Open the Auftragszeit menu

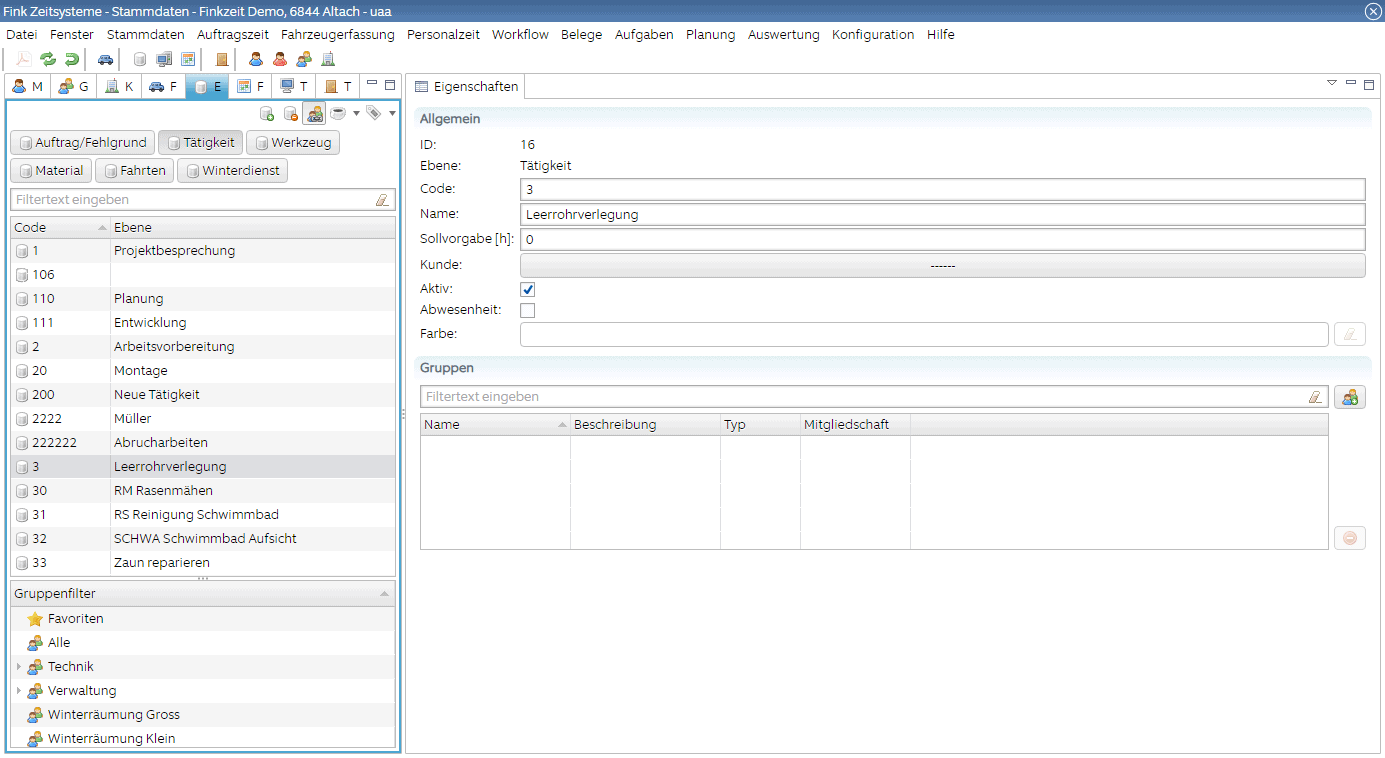[x=233, y=34]
